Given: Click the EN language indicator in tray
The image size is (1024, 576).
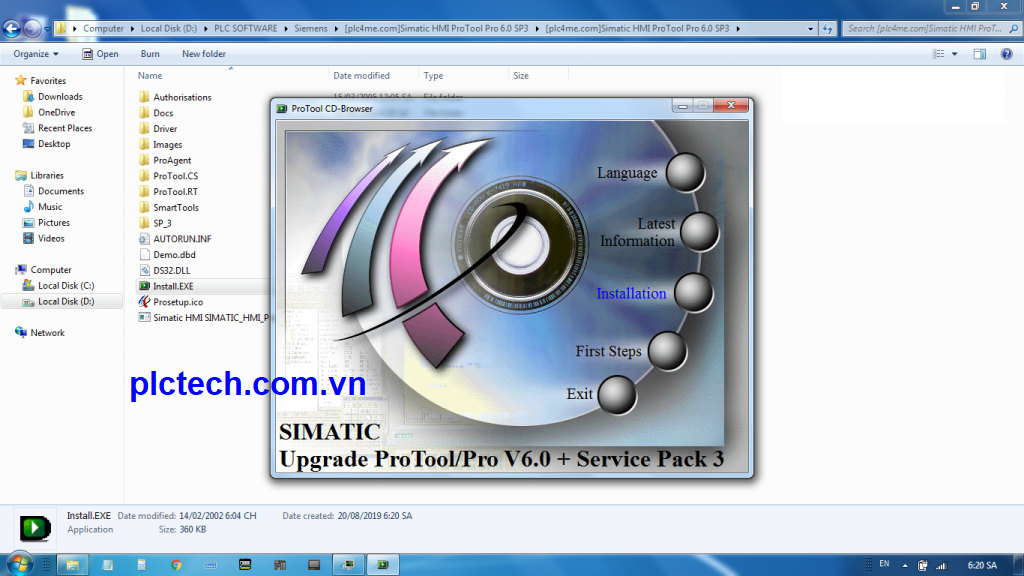Looking at the screenshot, I should pos(884,564).
